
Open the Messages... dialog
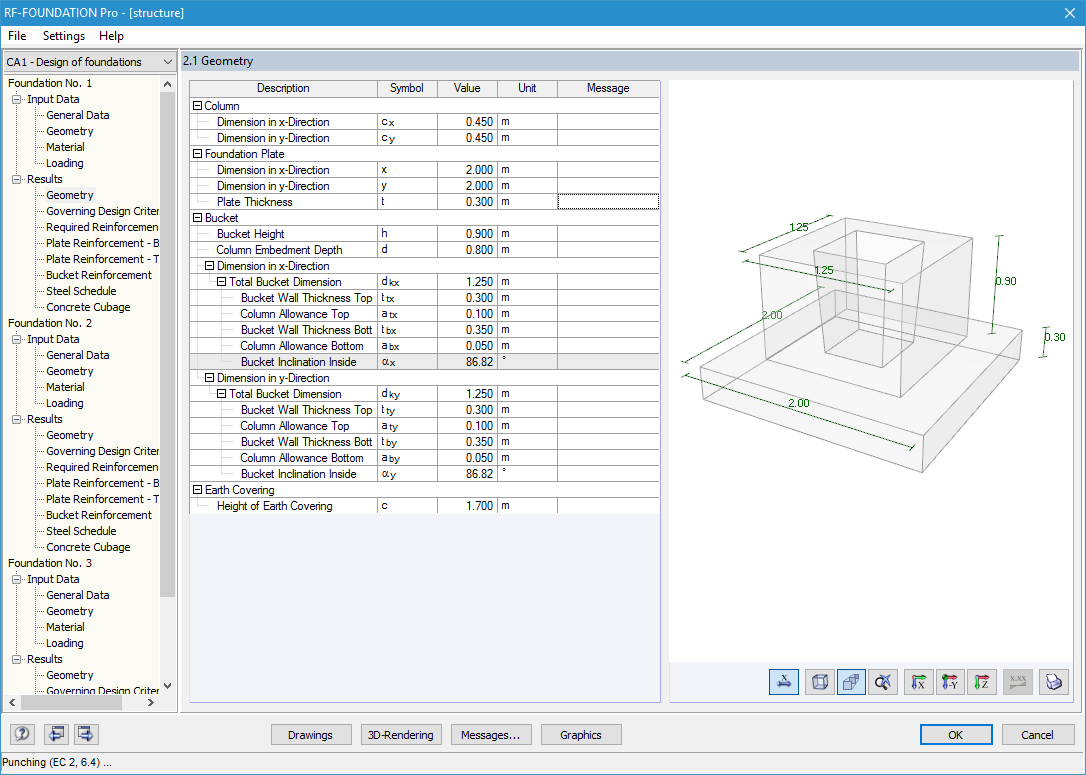click(490, 735)
